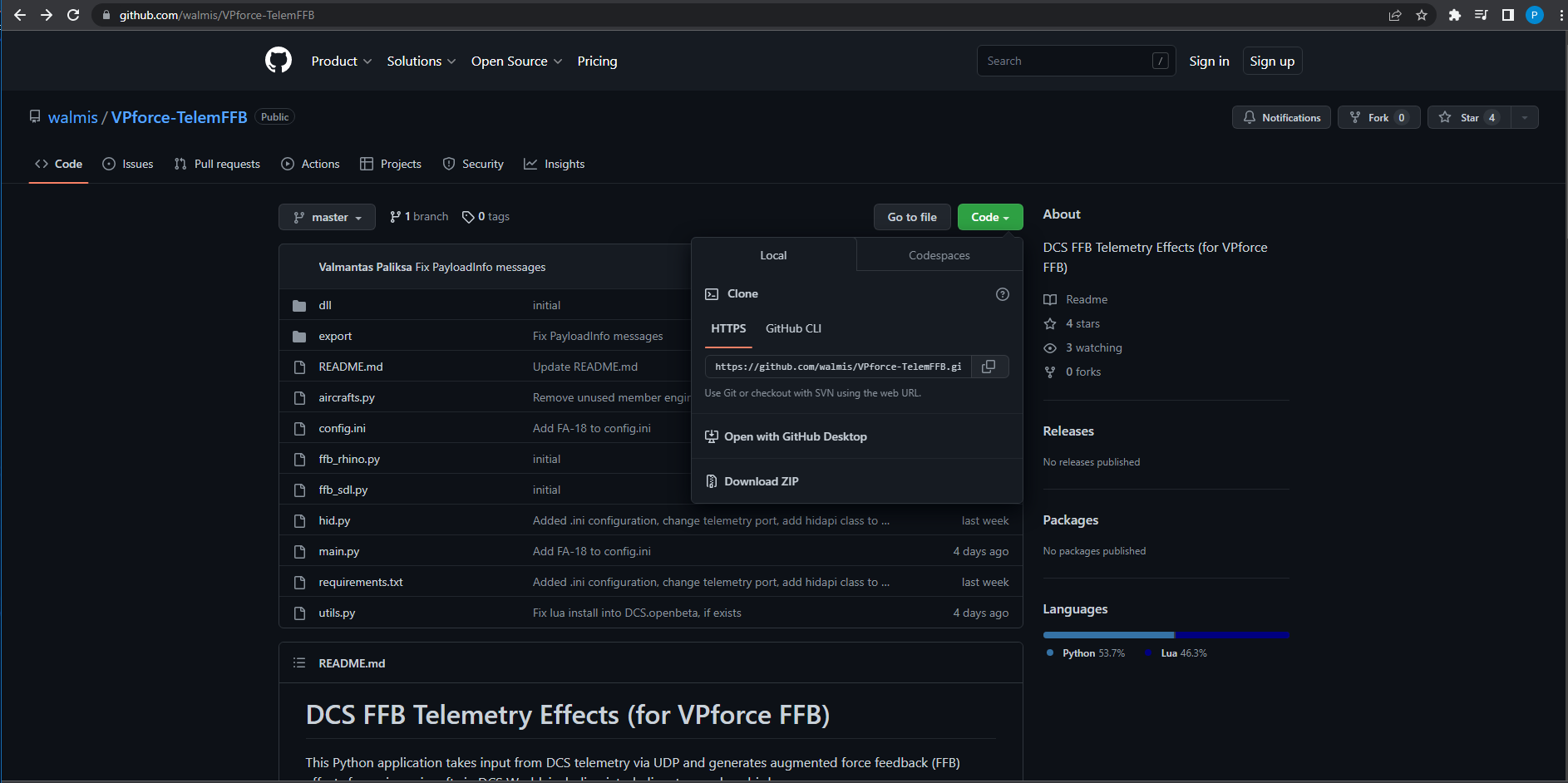Click the Python 53.7% language link
The height and width of the screenshot is (783, 1568).
point(1086,653)
